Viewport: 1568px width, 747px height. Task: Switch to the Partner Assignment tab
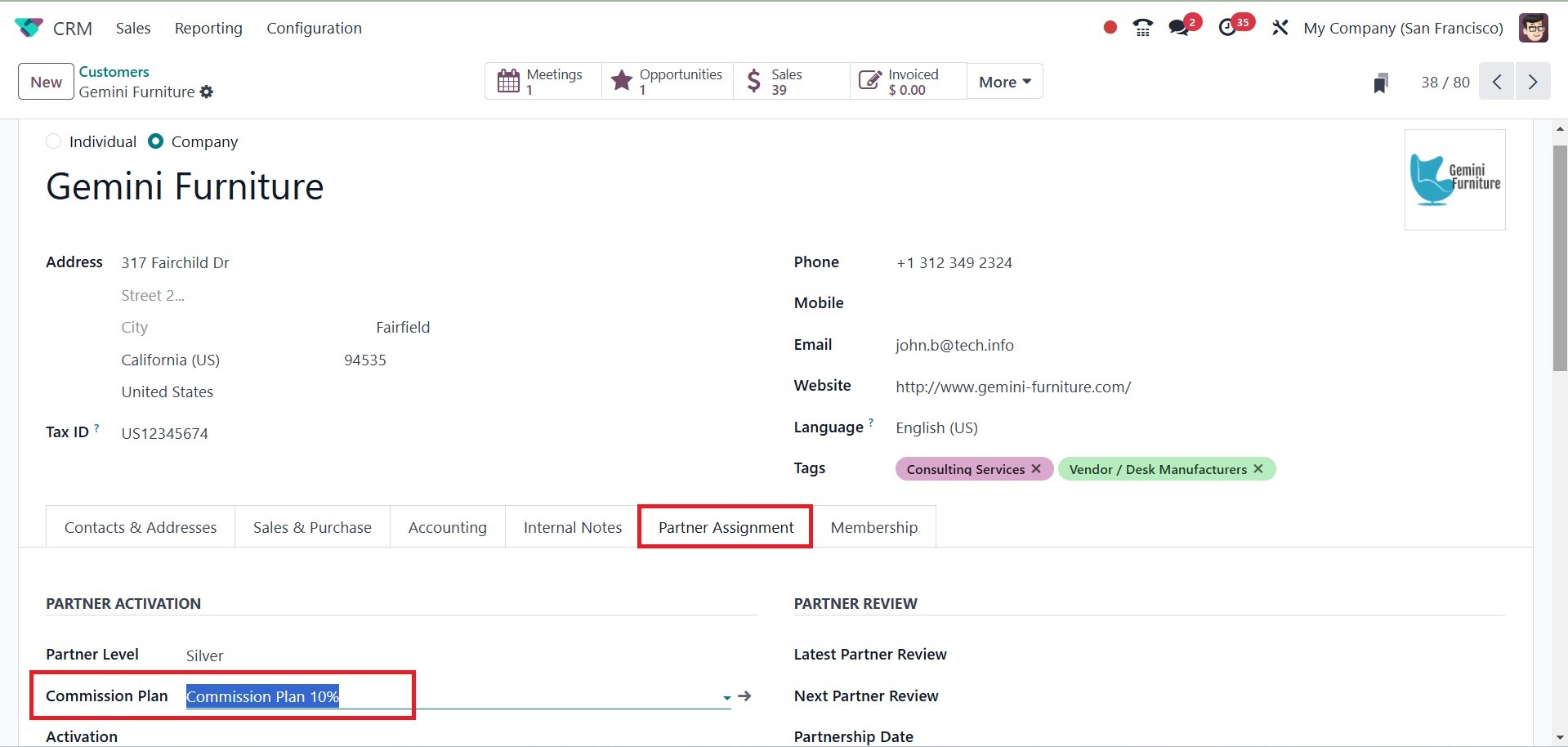click(x=726, y=527)
